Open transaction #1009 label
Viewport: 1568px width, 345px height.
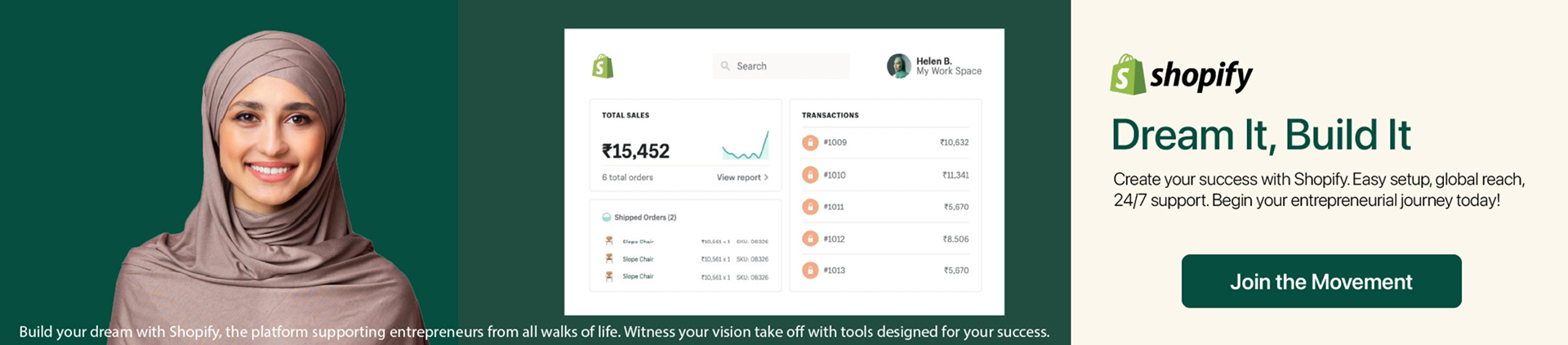click(835, 142)
